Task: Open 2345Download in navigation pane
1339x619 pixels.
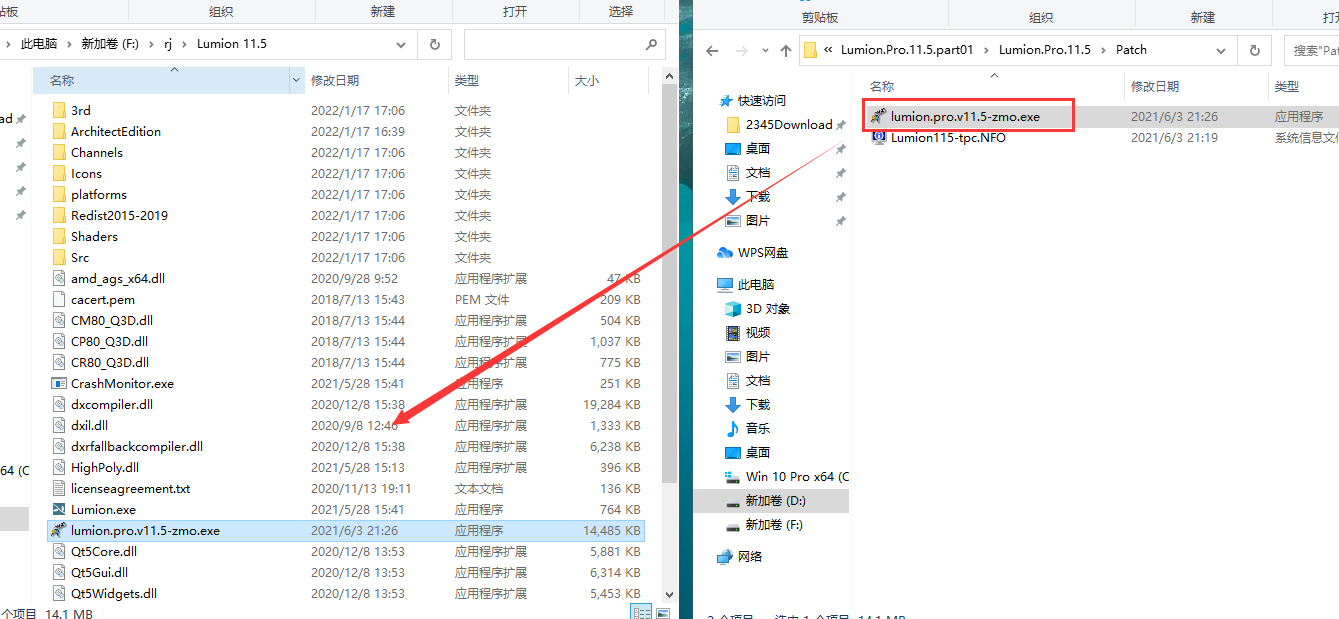Action: (x=789, y=125)
